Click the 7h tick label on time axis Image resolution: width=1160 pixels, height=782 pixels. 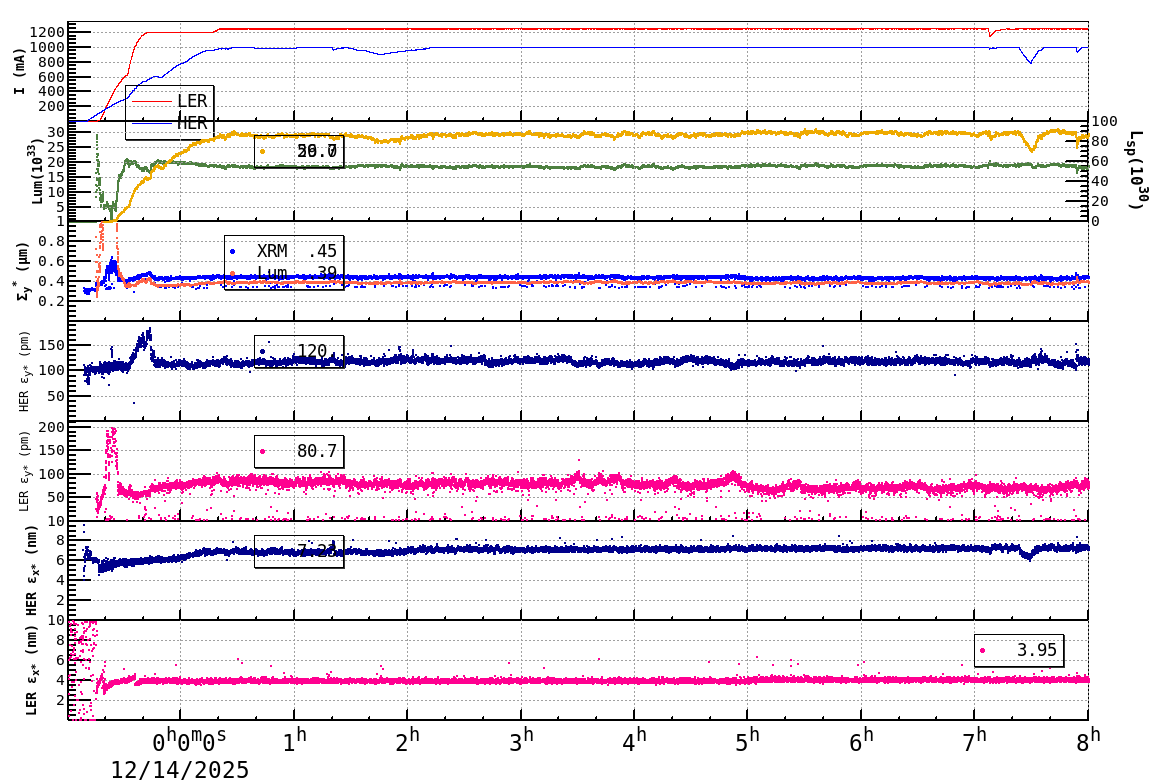tap(975, 741)
